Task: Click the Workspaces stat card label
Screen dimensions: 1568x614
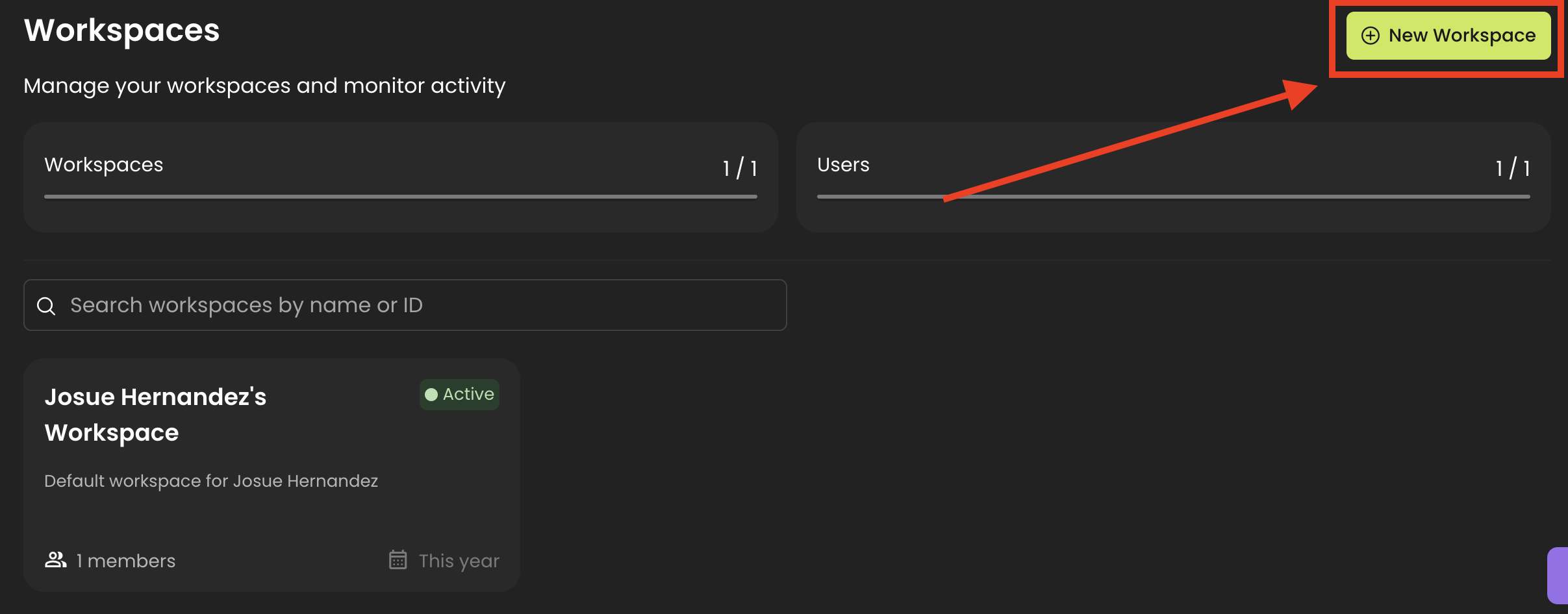Action: tap(104, 165)
